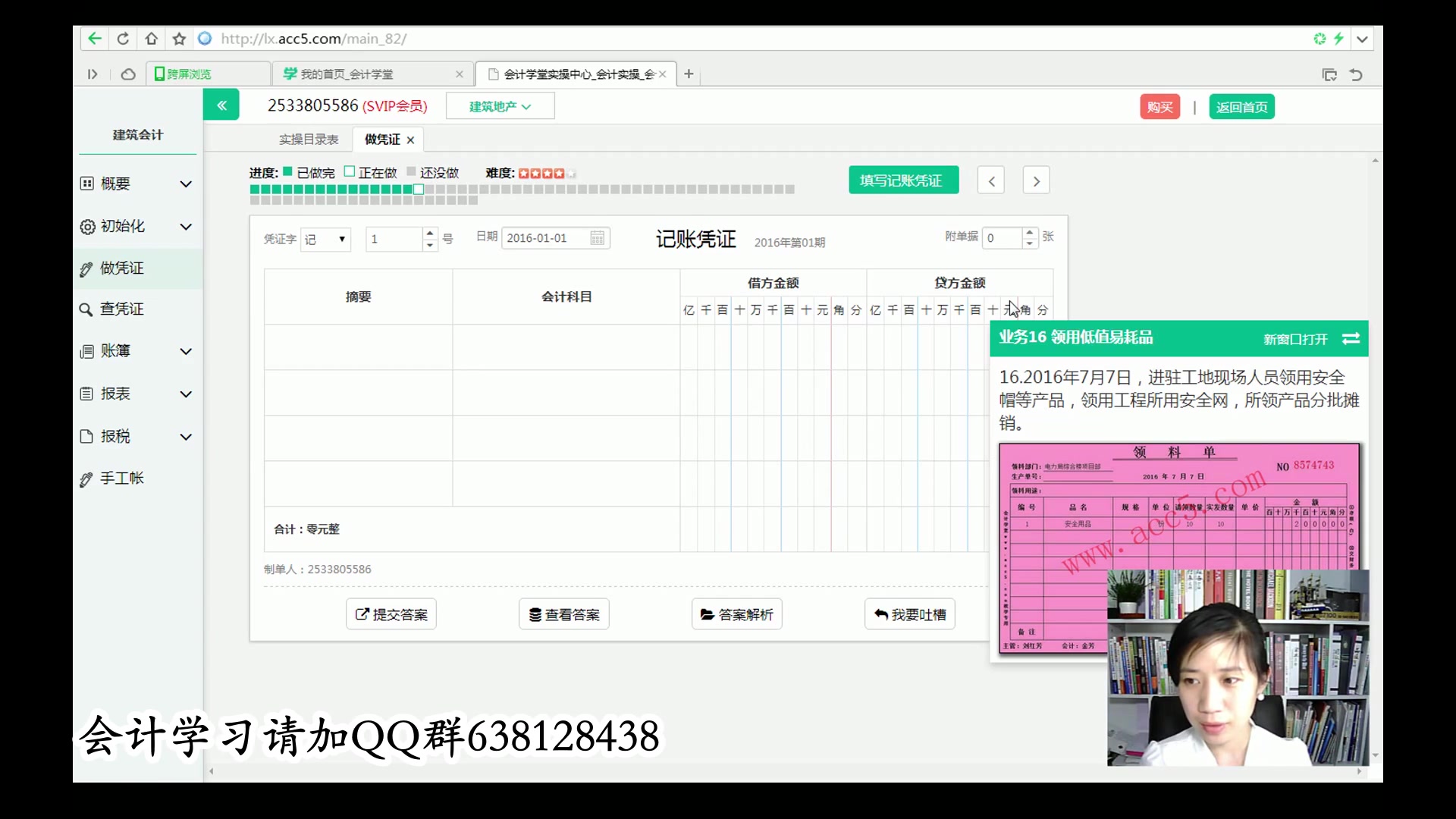
Task: Reload the page with refresh icon
Action: click(123, 39)
